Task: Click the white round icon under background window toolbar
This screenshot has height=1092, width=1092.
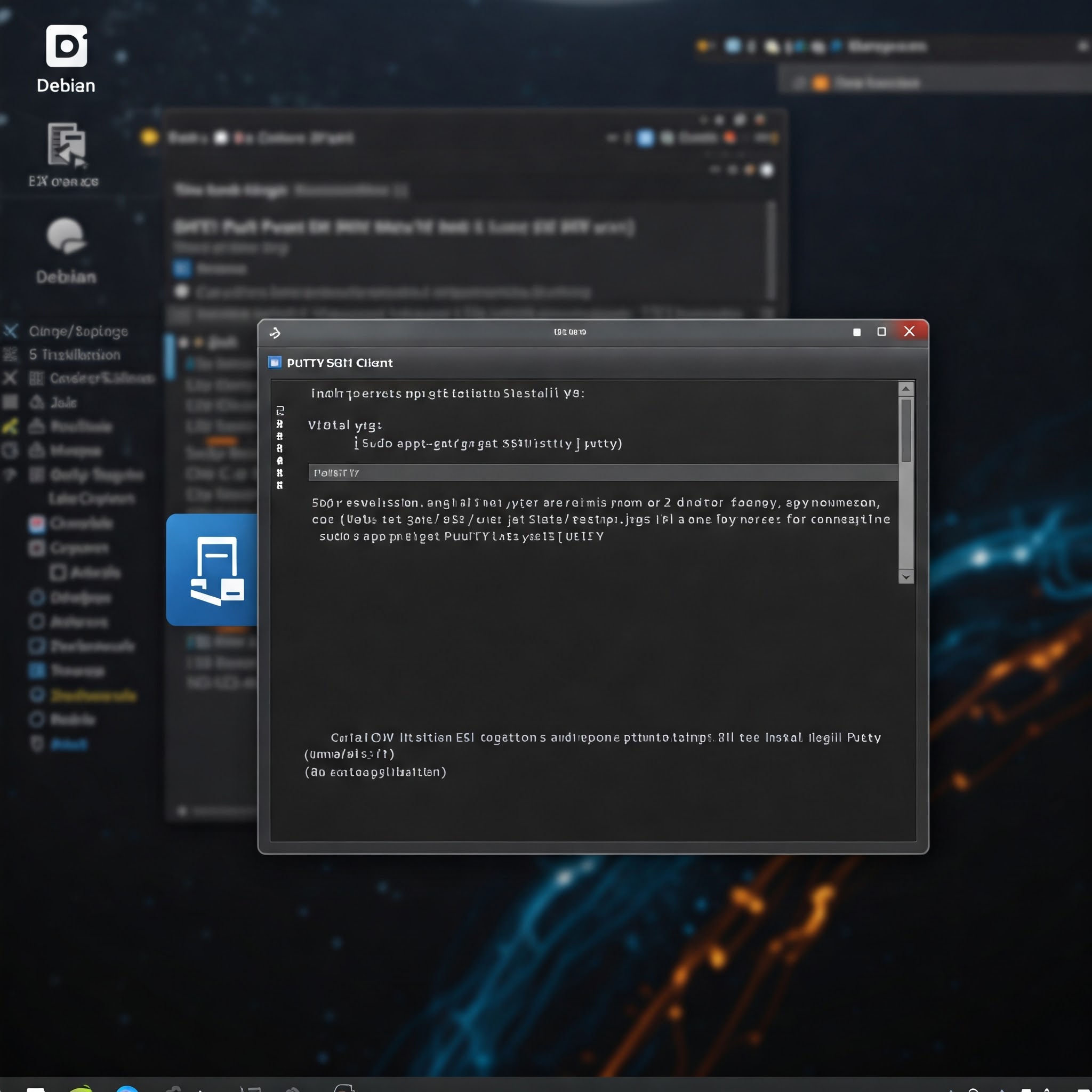Action: click(x=766, y=170)
